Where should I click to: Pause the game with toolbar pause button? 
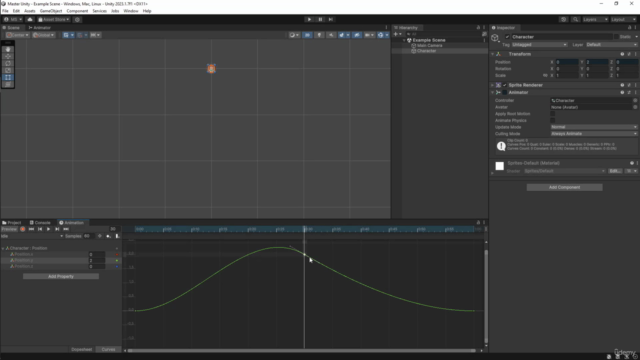(x=320, y=19)
